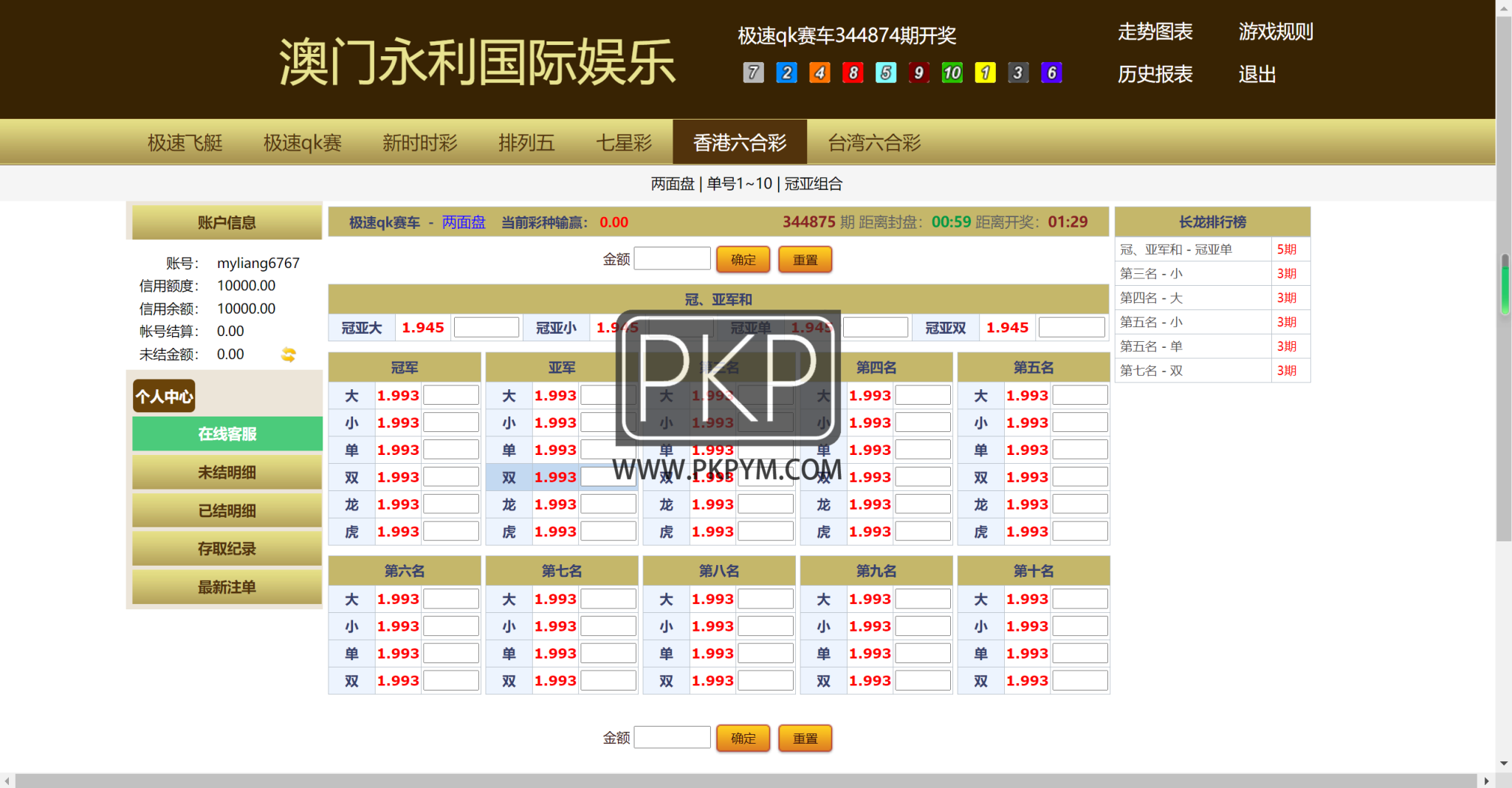Focus the bottom 金额 input field
The width and height of the screenshot is (1512, 788).
(672, 737)
